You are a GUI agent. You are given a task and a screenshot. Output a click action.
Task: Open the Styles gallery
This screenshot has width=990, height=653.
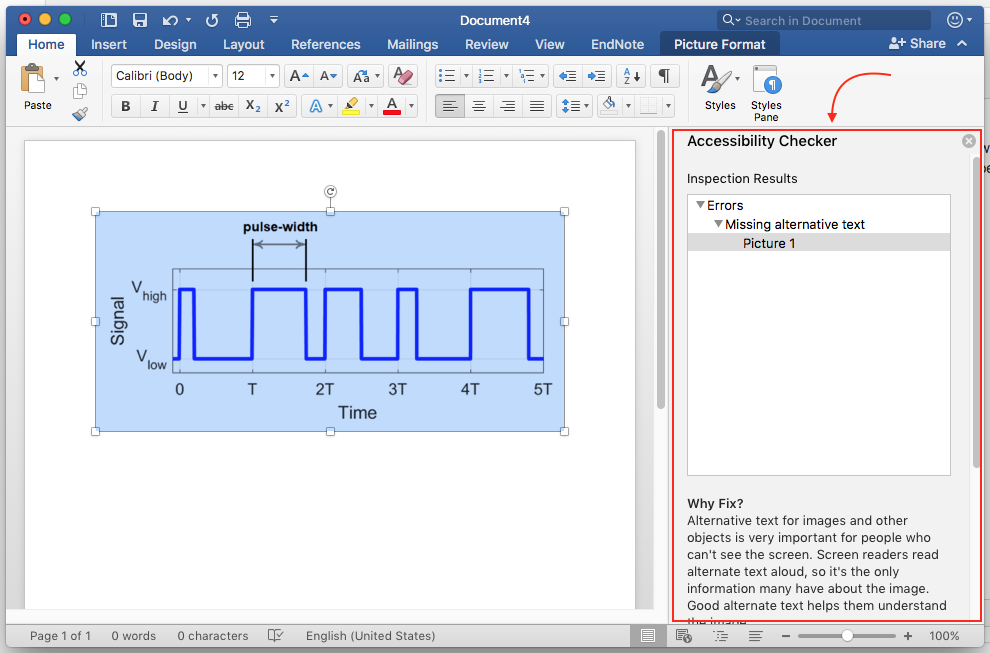tap(720, 88)
